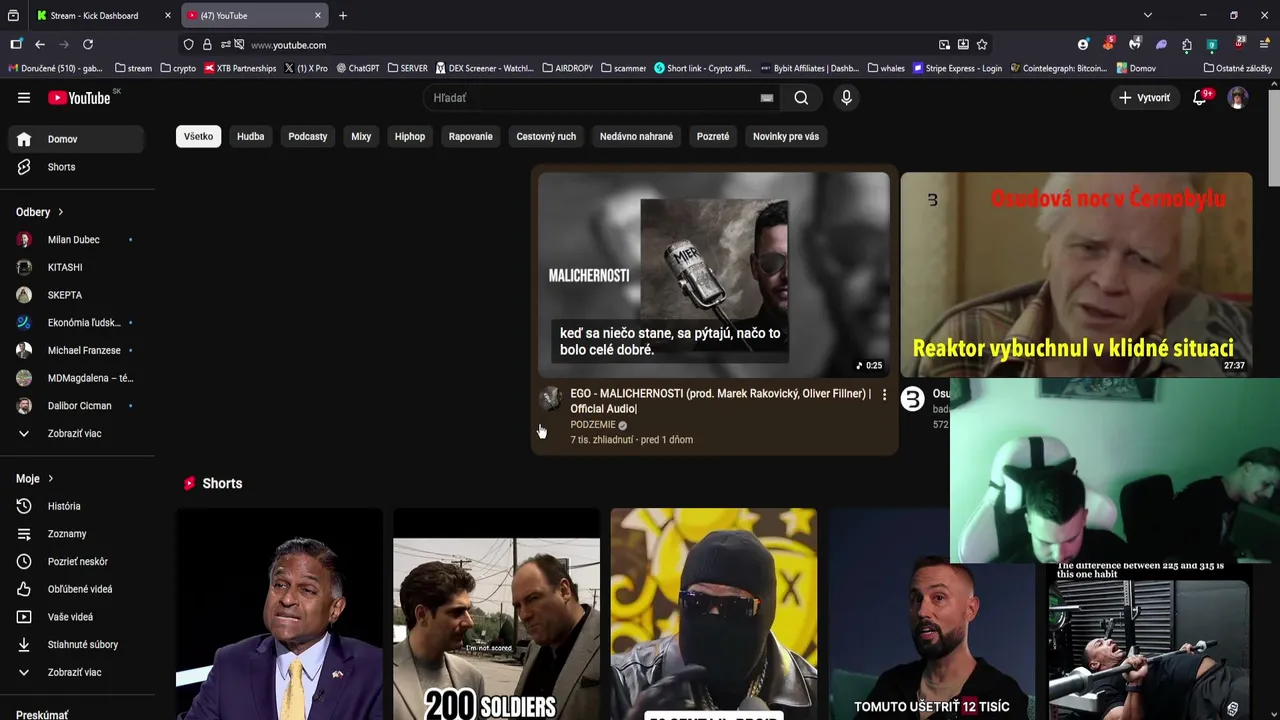Open the AIRDROPY bookmarks folder
Screen dimensions: 1280x720
pos(568,68)
